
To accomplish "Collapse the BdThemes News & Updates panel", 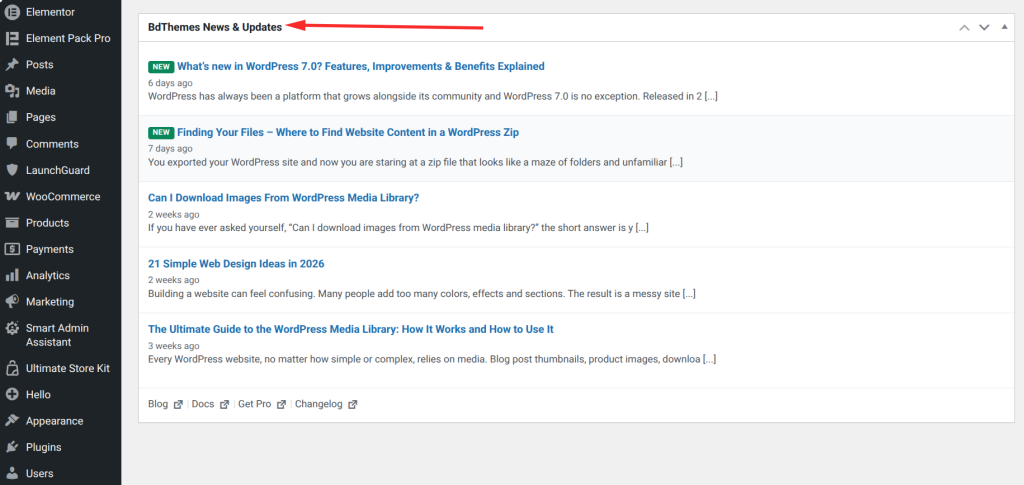I will pos(1004,27).
